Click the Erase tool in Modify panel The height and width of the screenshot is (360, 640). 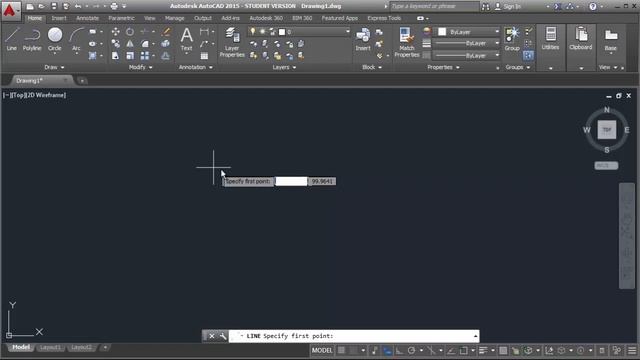point(166,31)
